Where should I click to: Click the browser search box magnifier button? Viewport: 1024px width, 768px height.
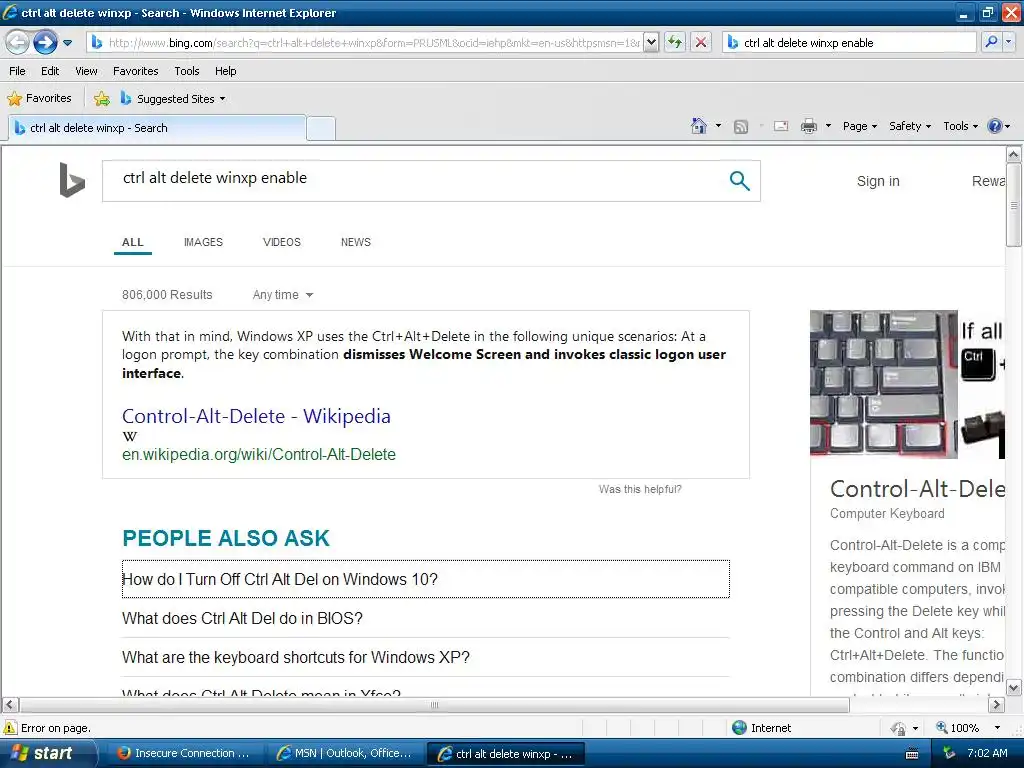click(991, 42)
